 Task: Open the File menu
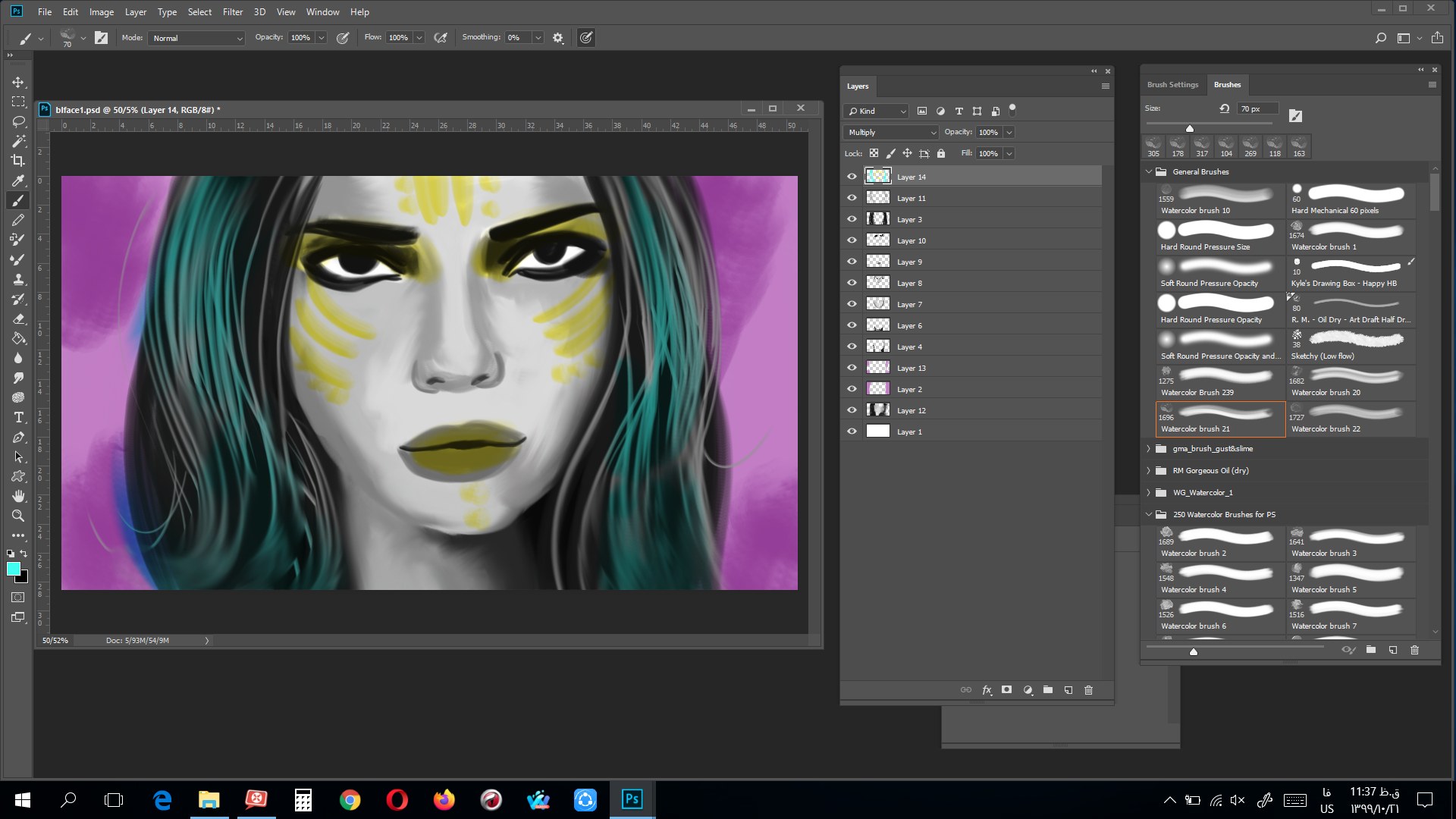[x=45, y=11]
